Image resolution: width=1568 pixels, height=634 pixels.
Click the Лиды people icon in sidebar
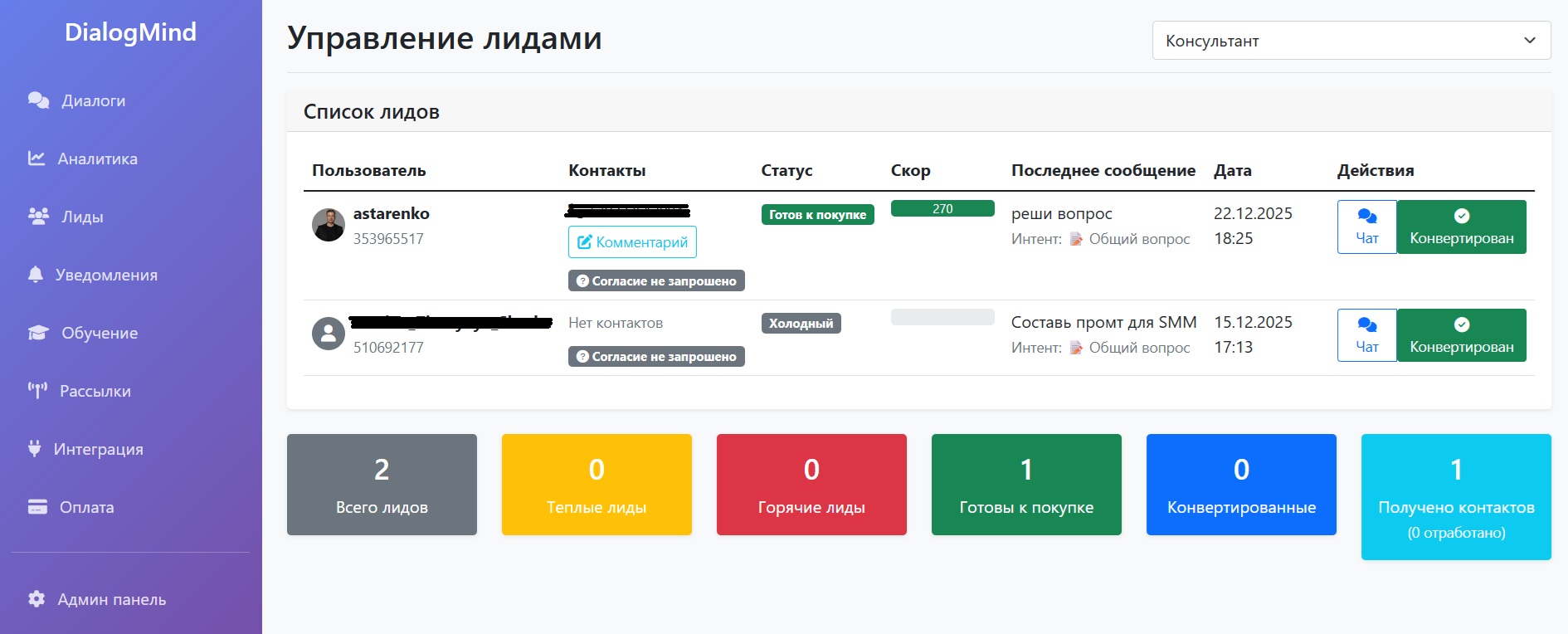pyautogui.click(x=38, y=216)
